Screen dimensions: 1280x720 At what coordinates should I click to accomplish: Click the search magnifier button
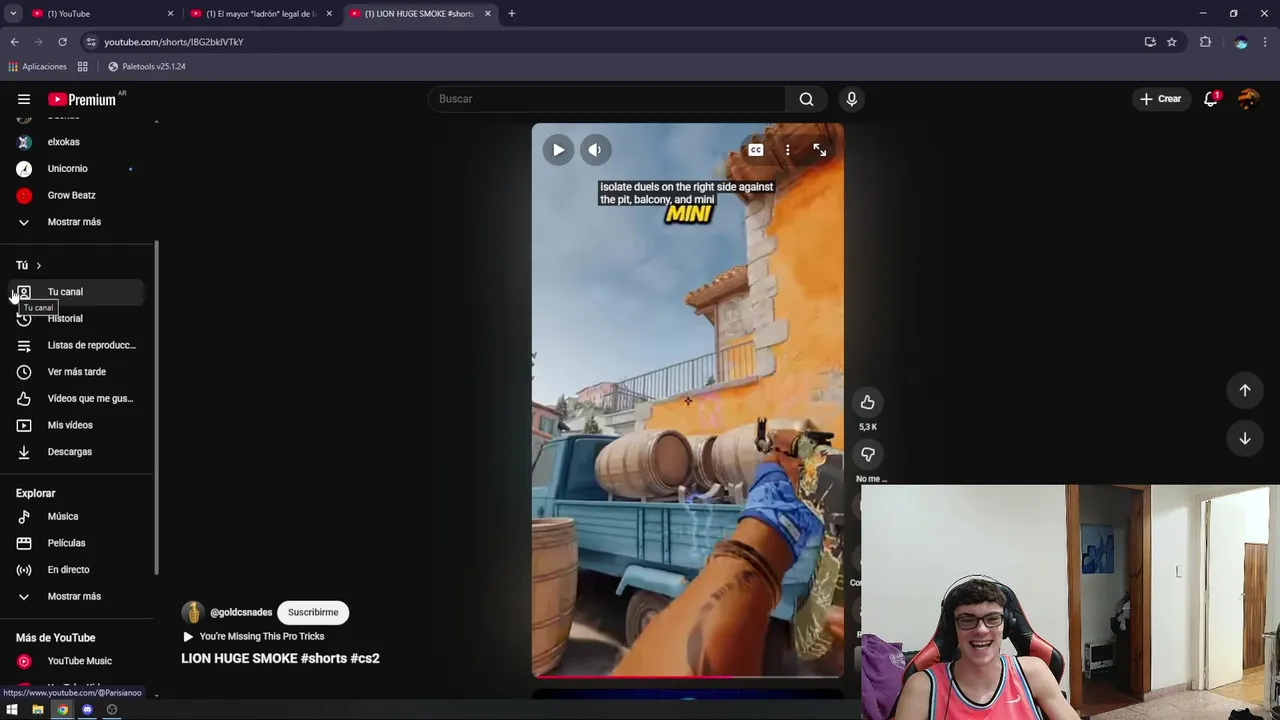click(806, 99)
